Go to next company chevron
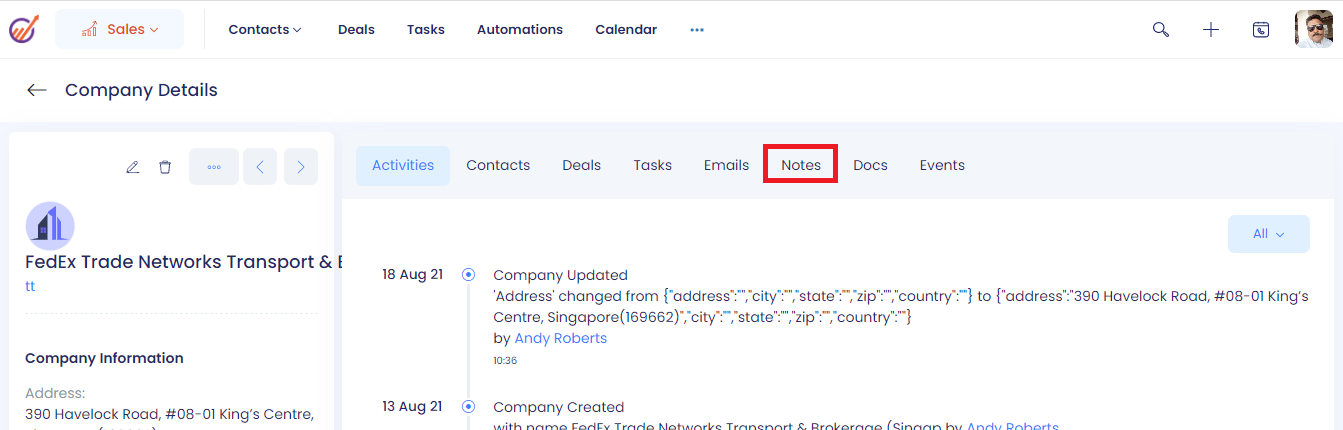 (301, 167)
